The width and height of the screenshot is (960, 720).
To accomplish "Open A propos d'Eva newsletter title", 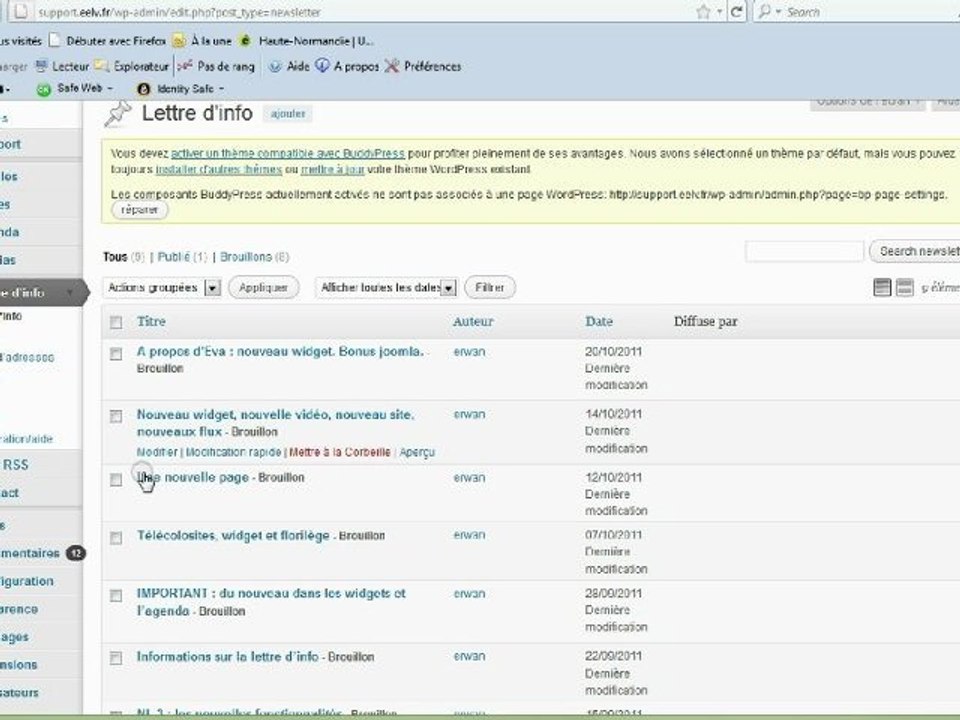I will [280, 351].
